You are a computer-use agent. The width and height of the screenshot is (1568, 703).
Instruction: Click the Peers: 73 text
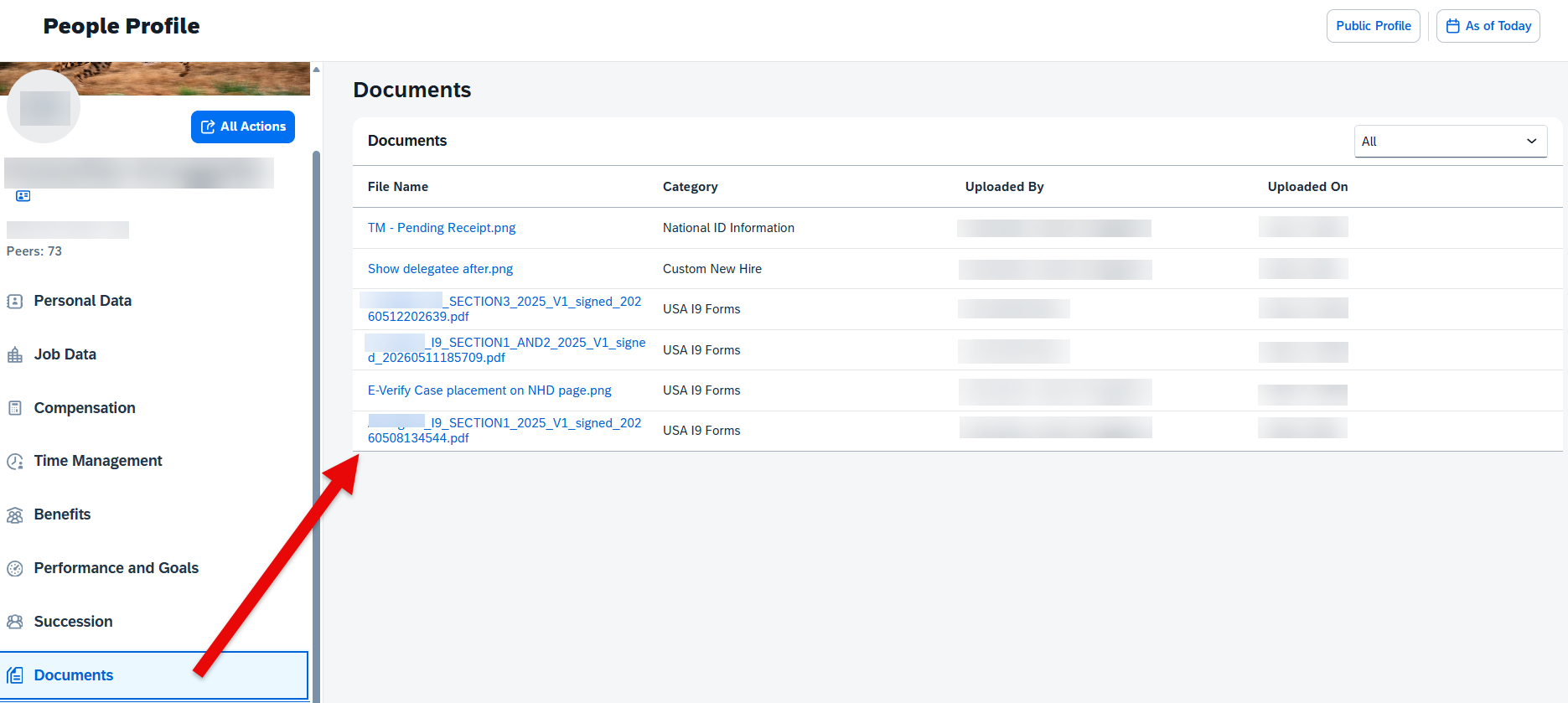click(x=34, y=251)
